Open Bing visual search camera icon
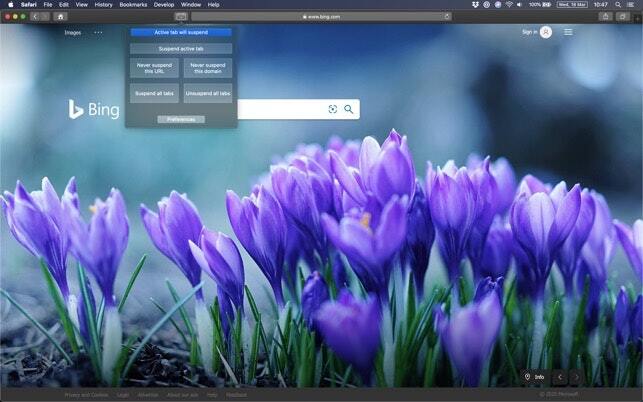643x402 pixels. pos(333,109)
